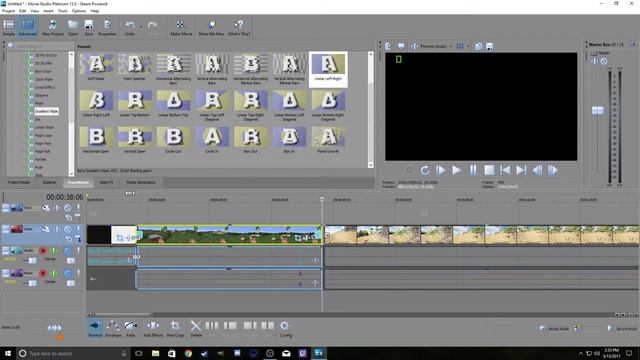The image size is (640, 360).
Task: Switch to the Media Generators tab
Action: click(140, 182)
